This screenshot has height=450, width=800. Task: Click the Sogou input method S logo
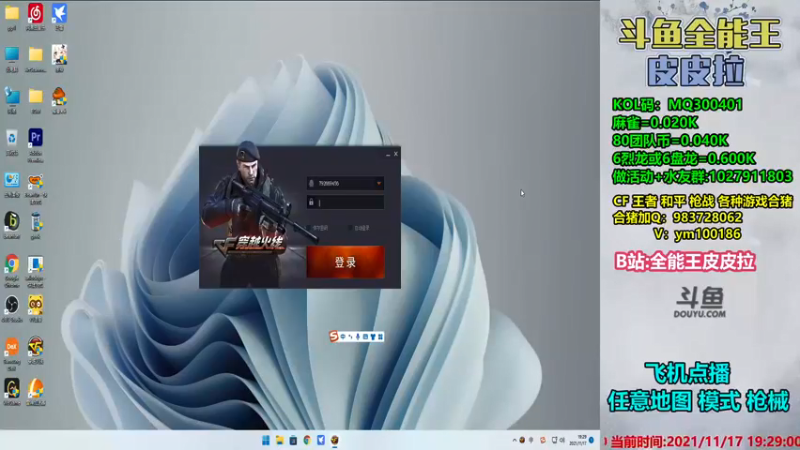tap(334, 336)
